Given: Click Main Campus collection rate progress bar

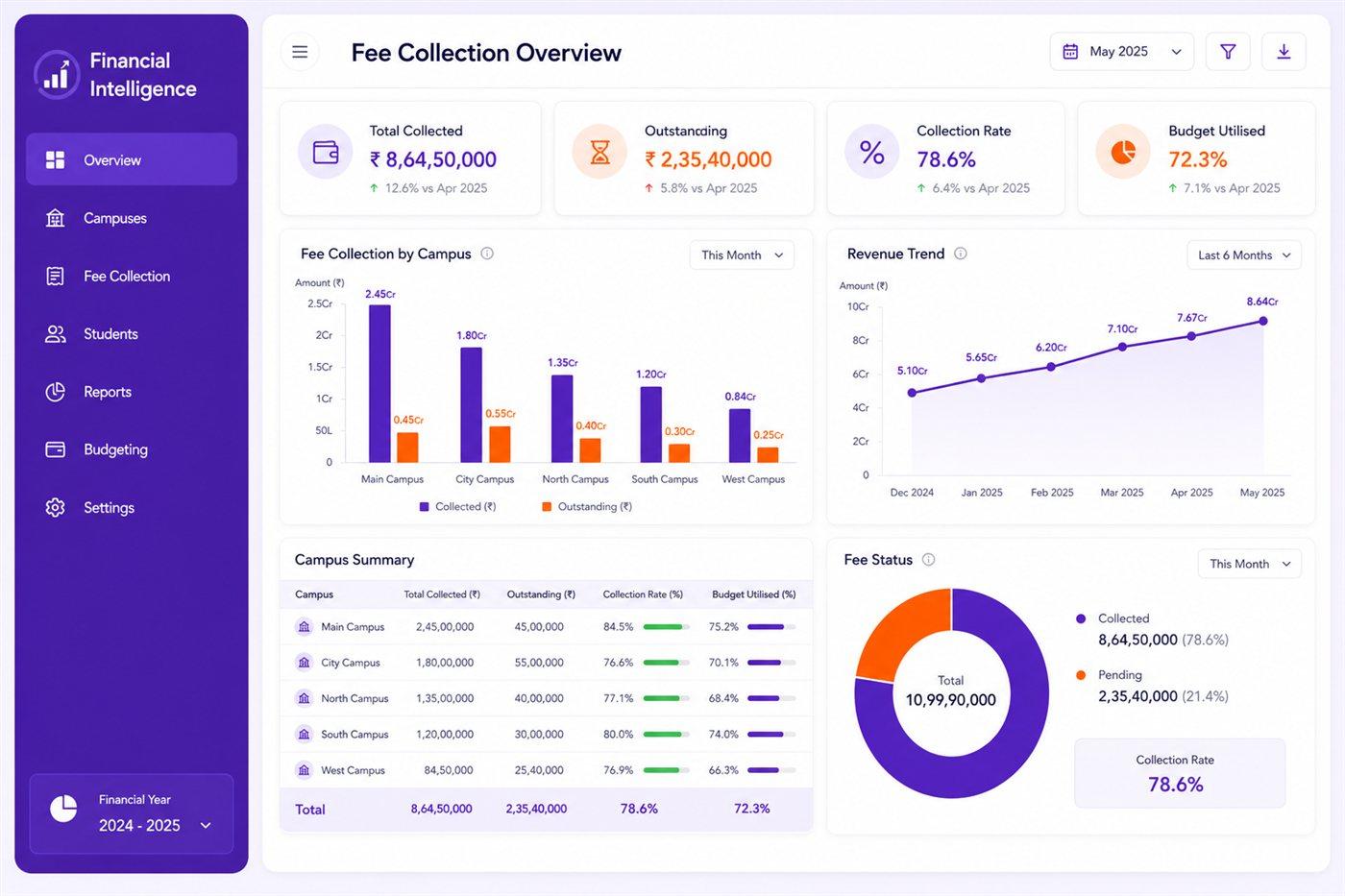Looking at the screenshot, I should click(x=667, y=627).
